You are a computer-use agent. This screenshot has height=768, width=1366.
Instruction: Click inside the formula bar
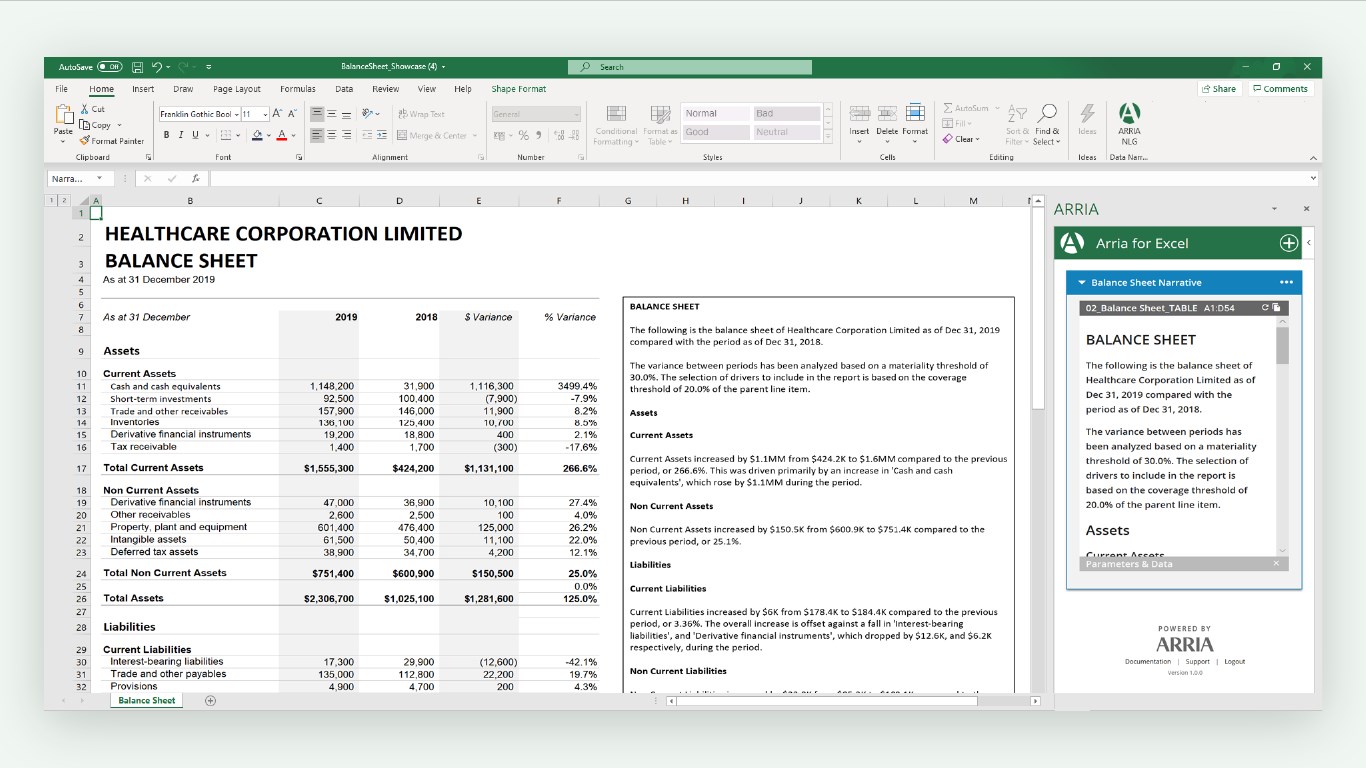point(758,179)
